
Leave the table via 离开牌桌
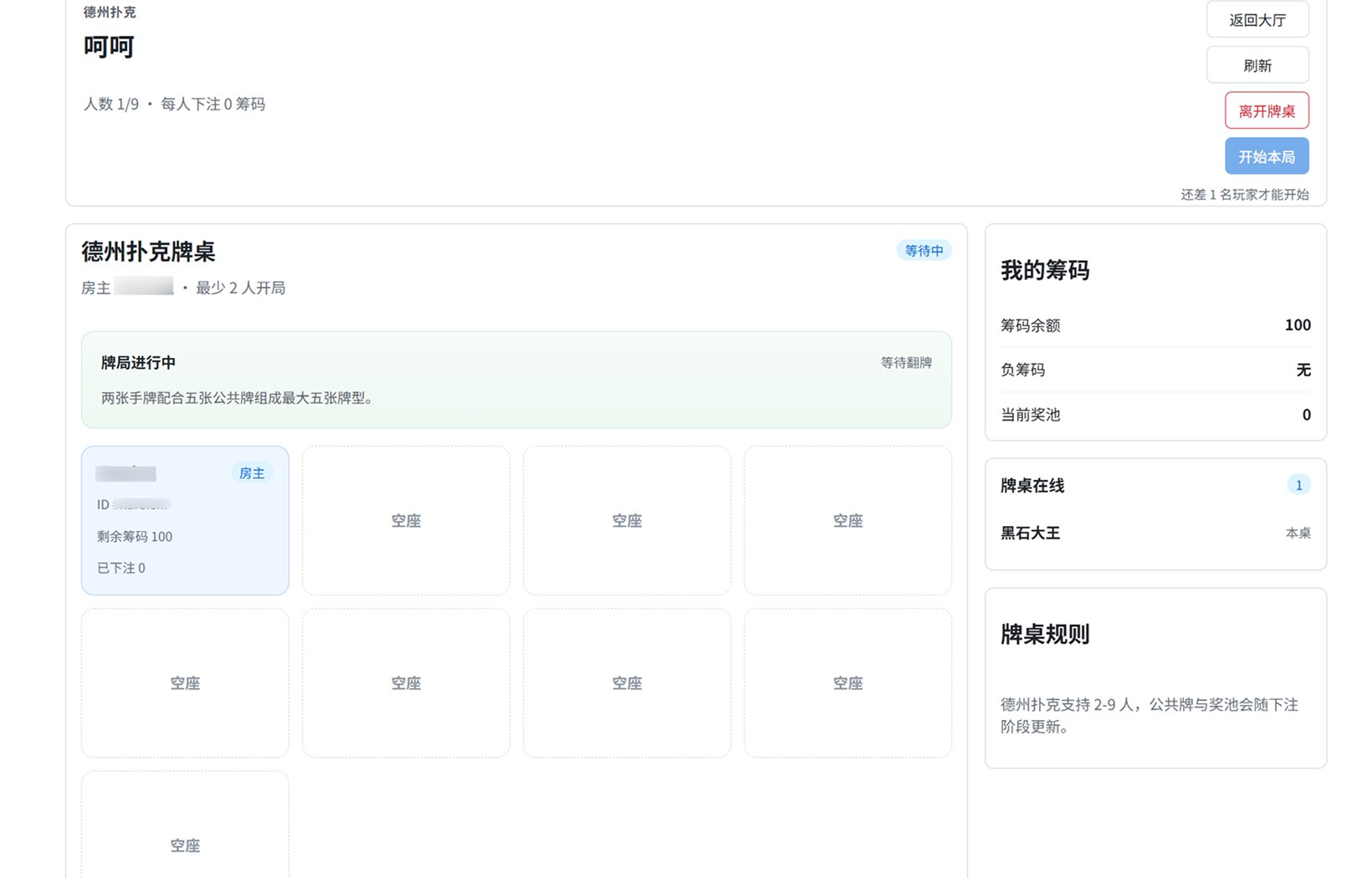coord(1267,110)
